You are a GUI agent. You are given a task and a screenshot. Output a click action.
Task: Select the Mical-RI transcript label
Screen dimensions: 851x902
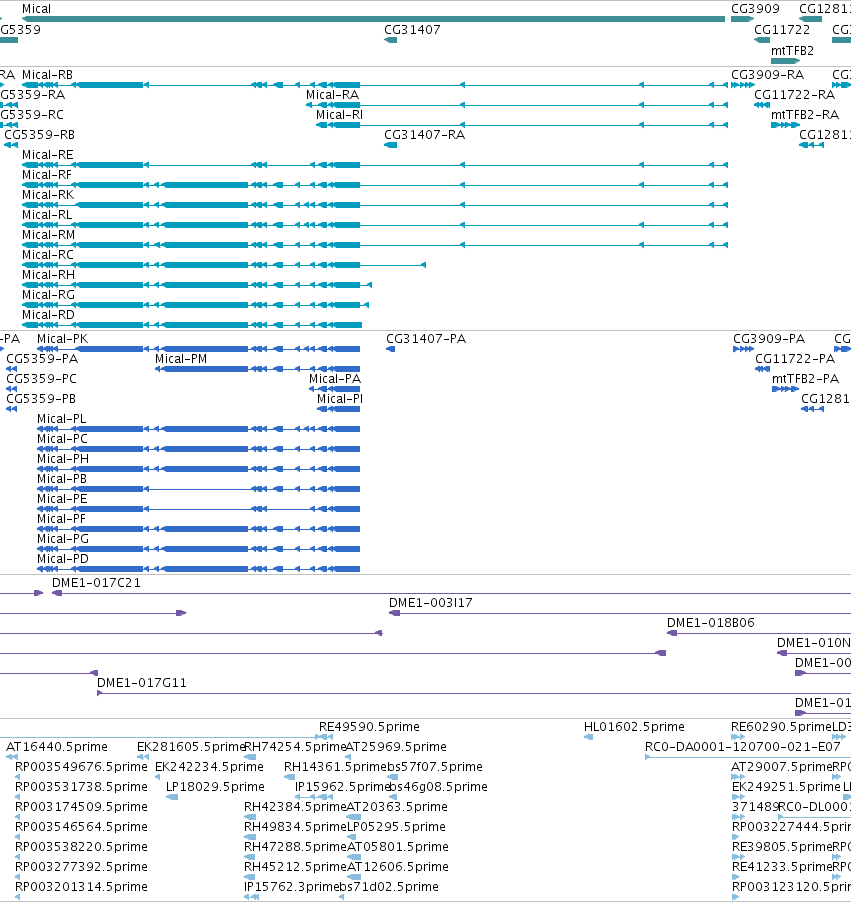339,115
